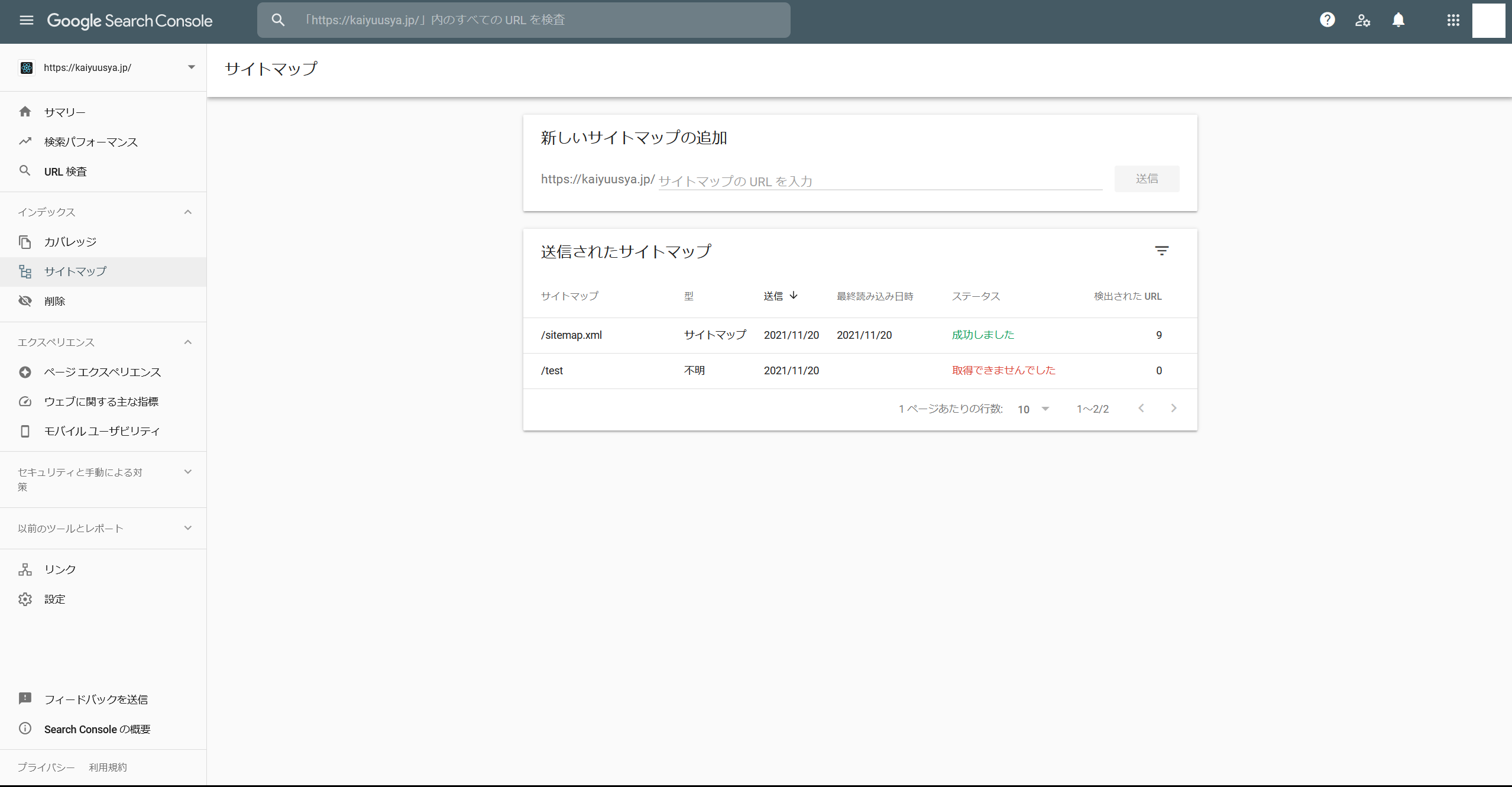
Task: Open users and permissions icon
Action: point(1362,20)
